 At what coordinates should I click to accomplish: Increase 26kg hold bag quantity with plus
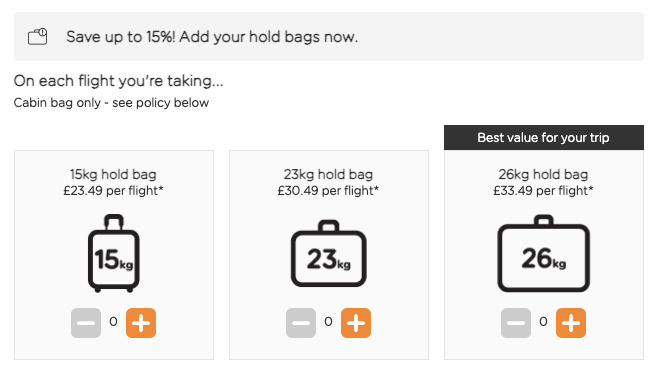point(571,323)
